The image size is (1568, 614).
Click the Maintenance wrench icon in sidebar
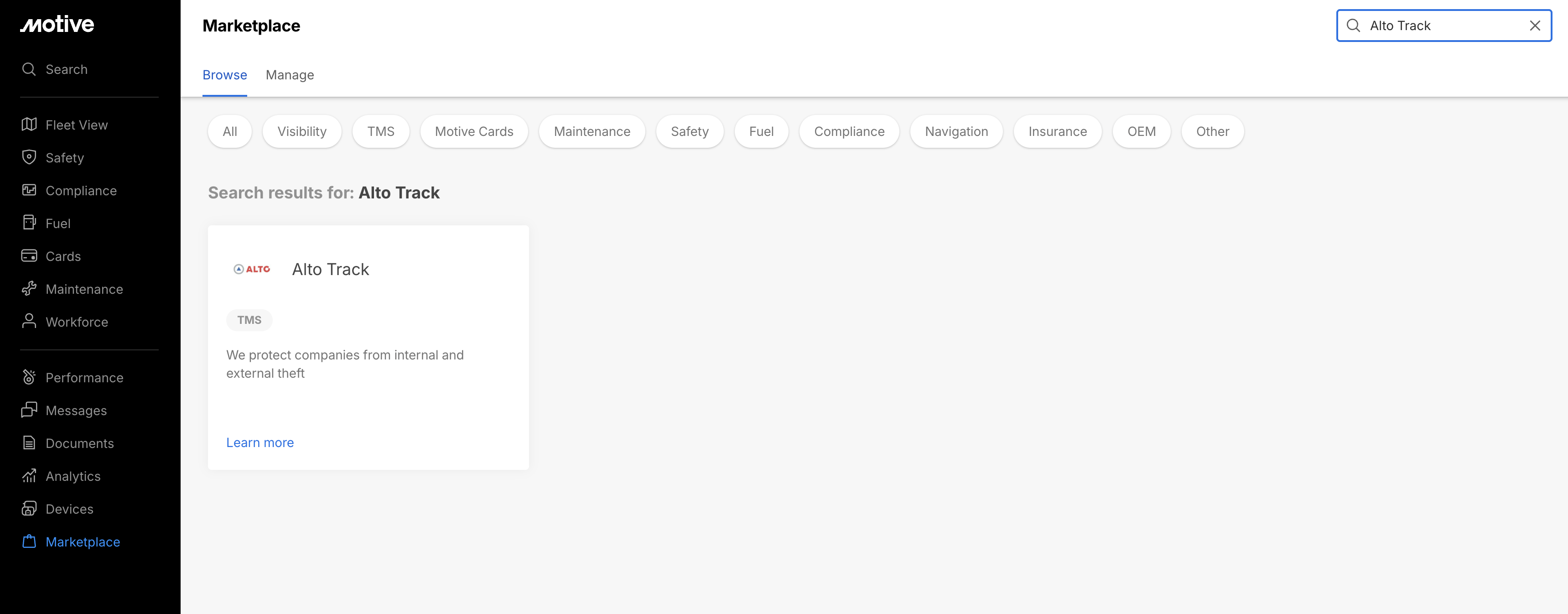(x=29, y=289)
